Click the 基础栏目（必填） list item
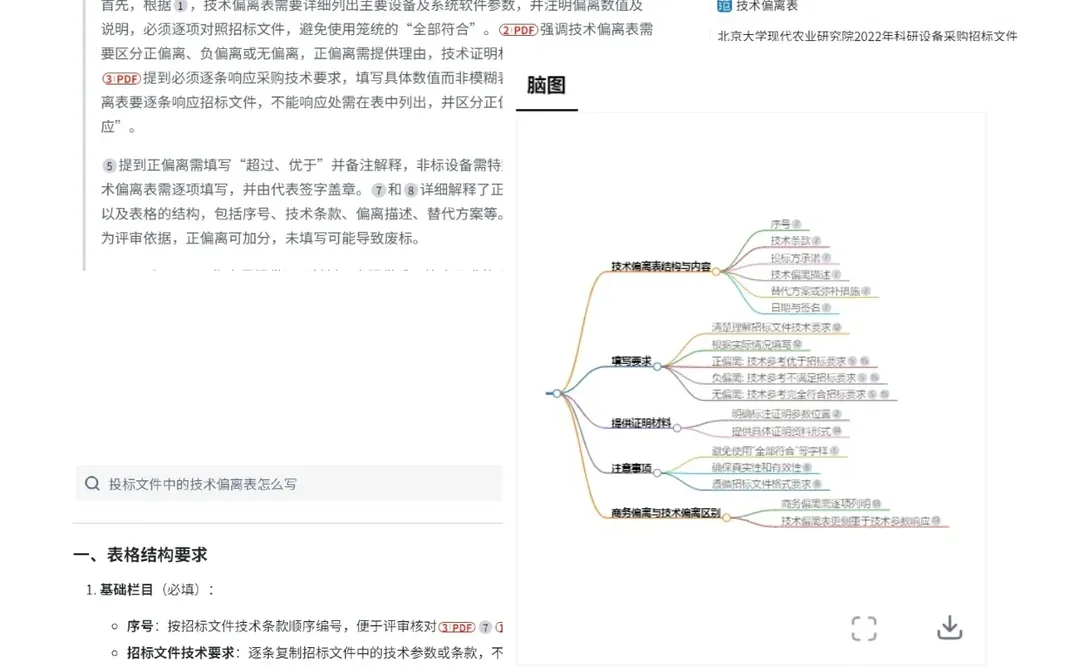This screenshot has width=1080, height=669. 150,590
